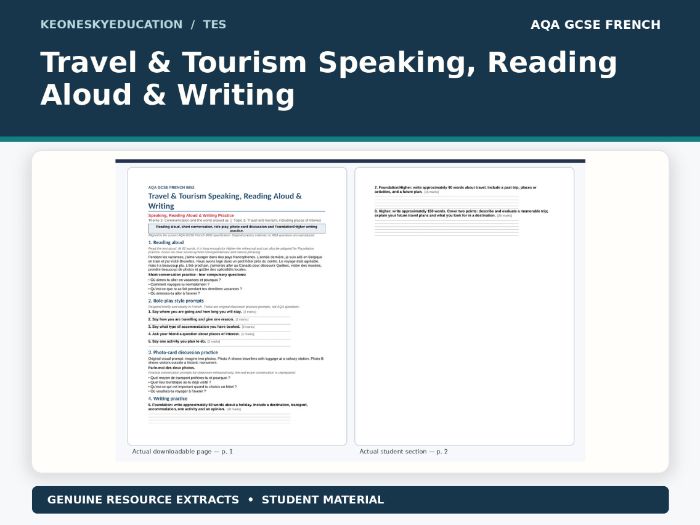Click prompt 'Ask your friend a question'
Viewport: 700px width, 525px height.
point(201,334)
